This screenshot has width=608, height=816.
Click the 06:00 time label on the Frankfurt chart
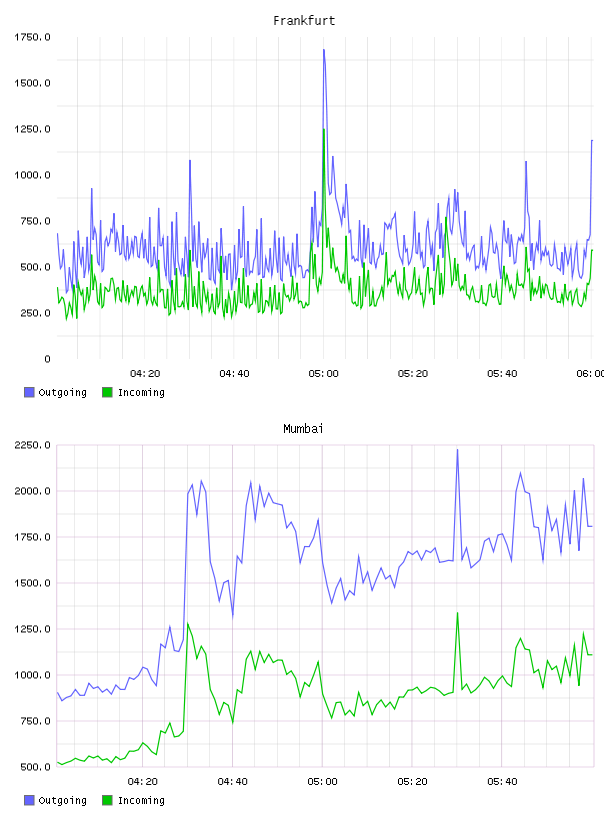(x=590, y=374)
